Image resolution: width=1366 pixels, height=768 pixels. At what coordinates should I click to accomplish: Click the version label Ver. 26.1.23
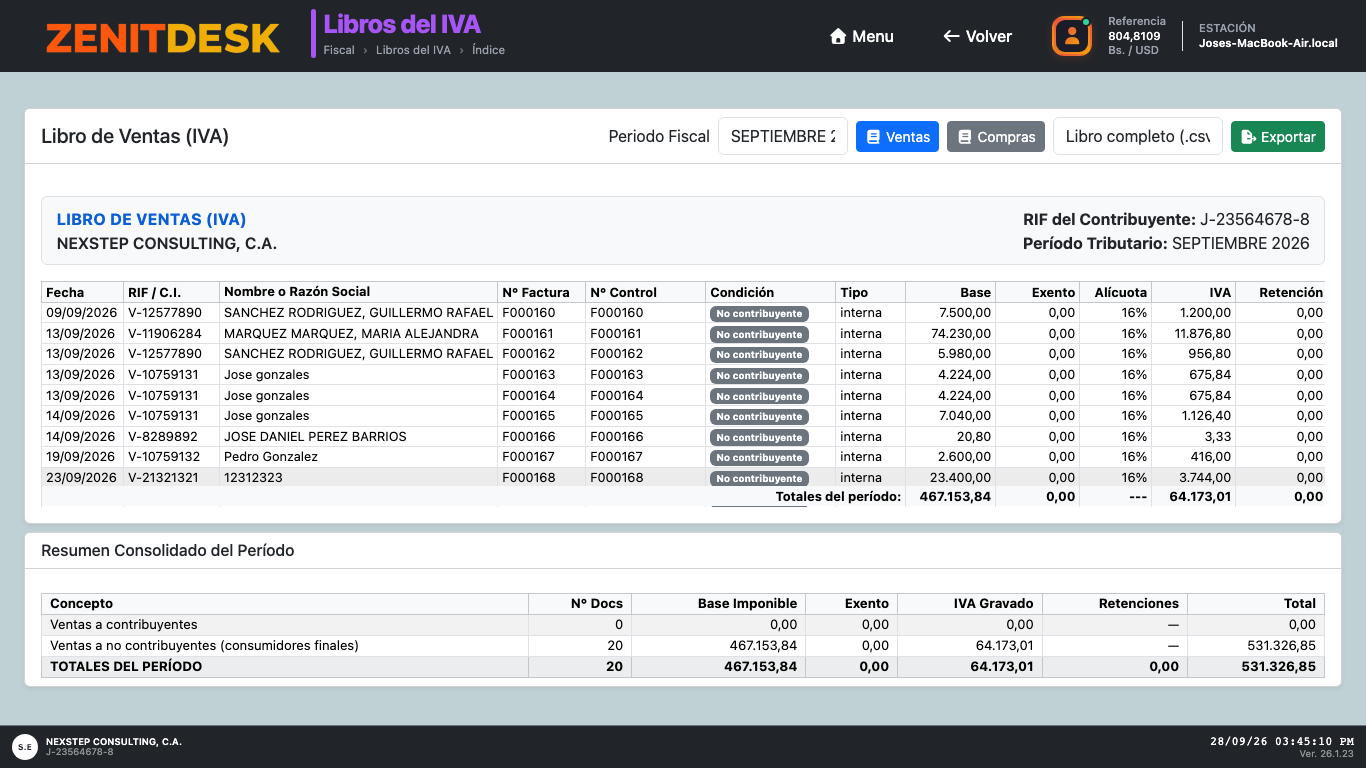pos(1326,754)
